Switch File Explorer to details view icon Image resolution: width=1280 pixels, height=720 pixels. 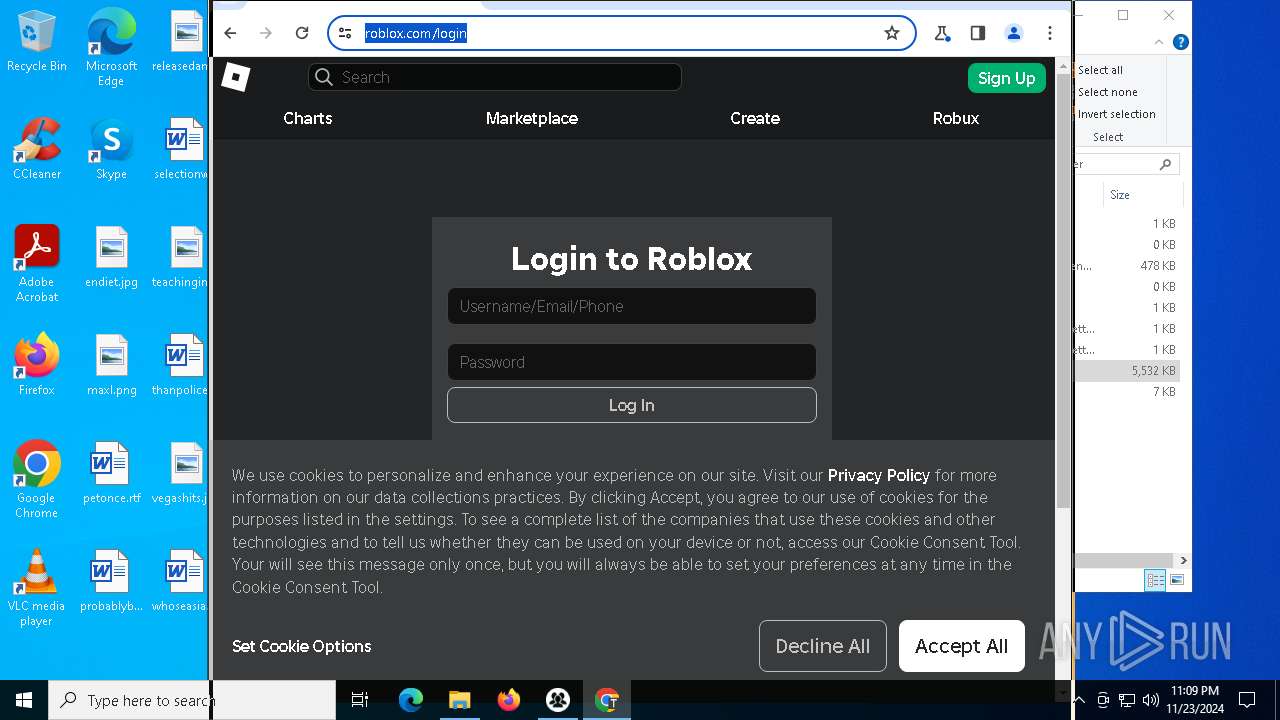click(1155, 580)
